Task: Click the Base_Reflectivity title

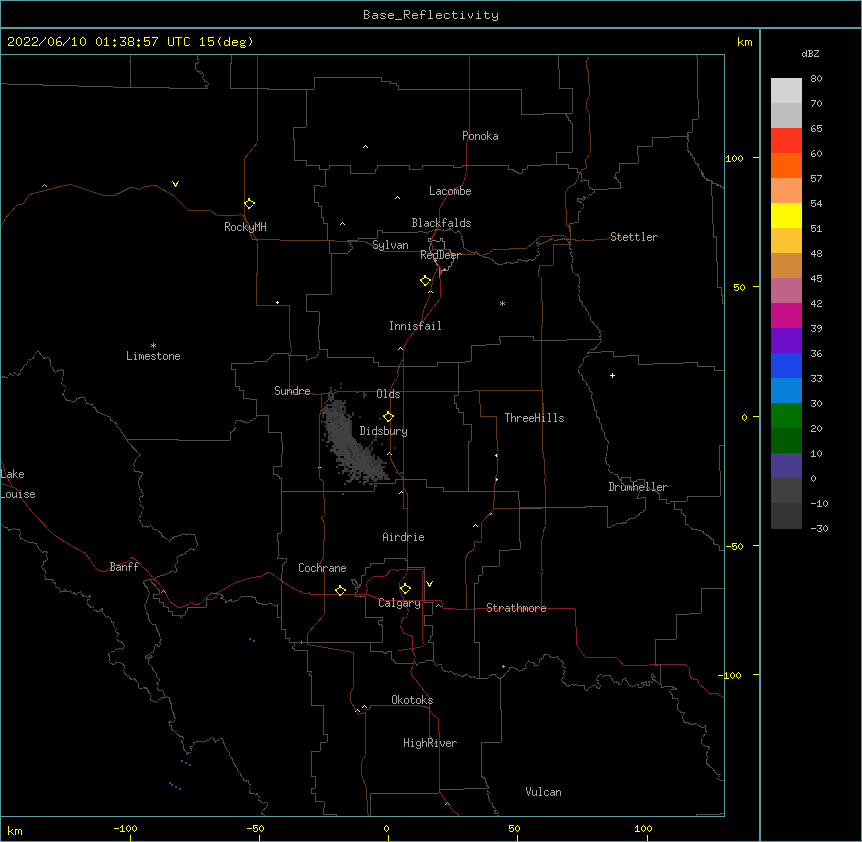Action: (431, 15)
